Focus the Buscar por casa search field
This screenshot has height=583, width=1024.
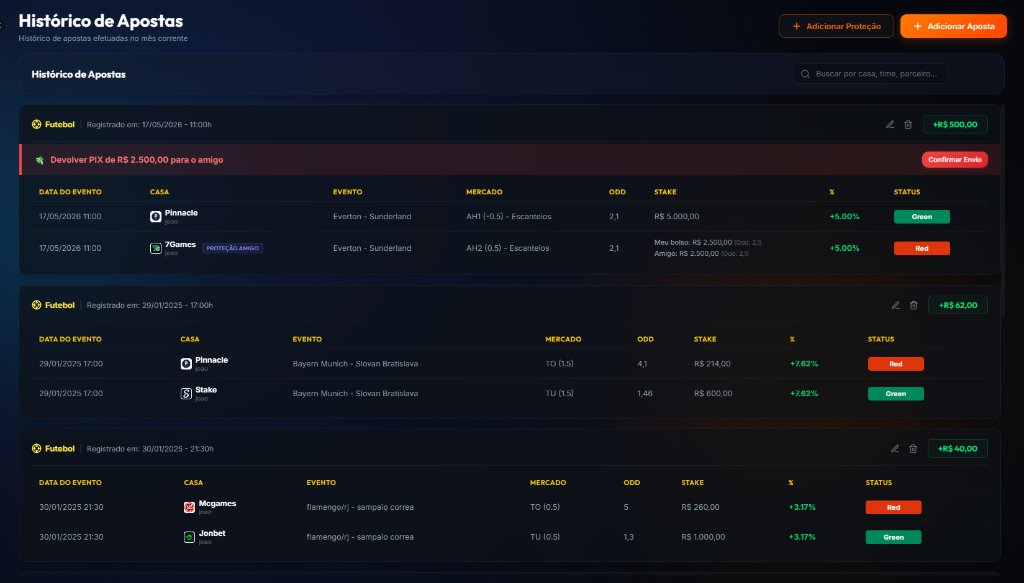pos(870,74)
